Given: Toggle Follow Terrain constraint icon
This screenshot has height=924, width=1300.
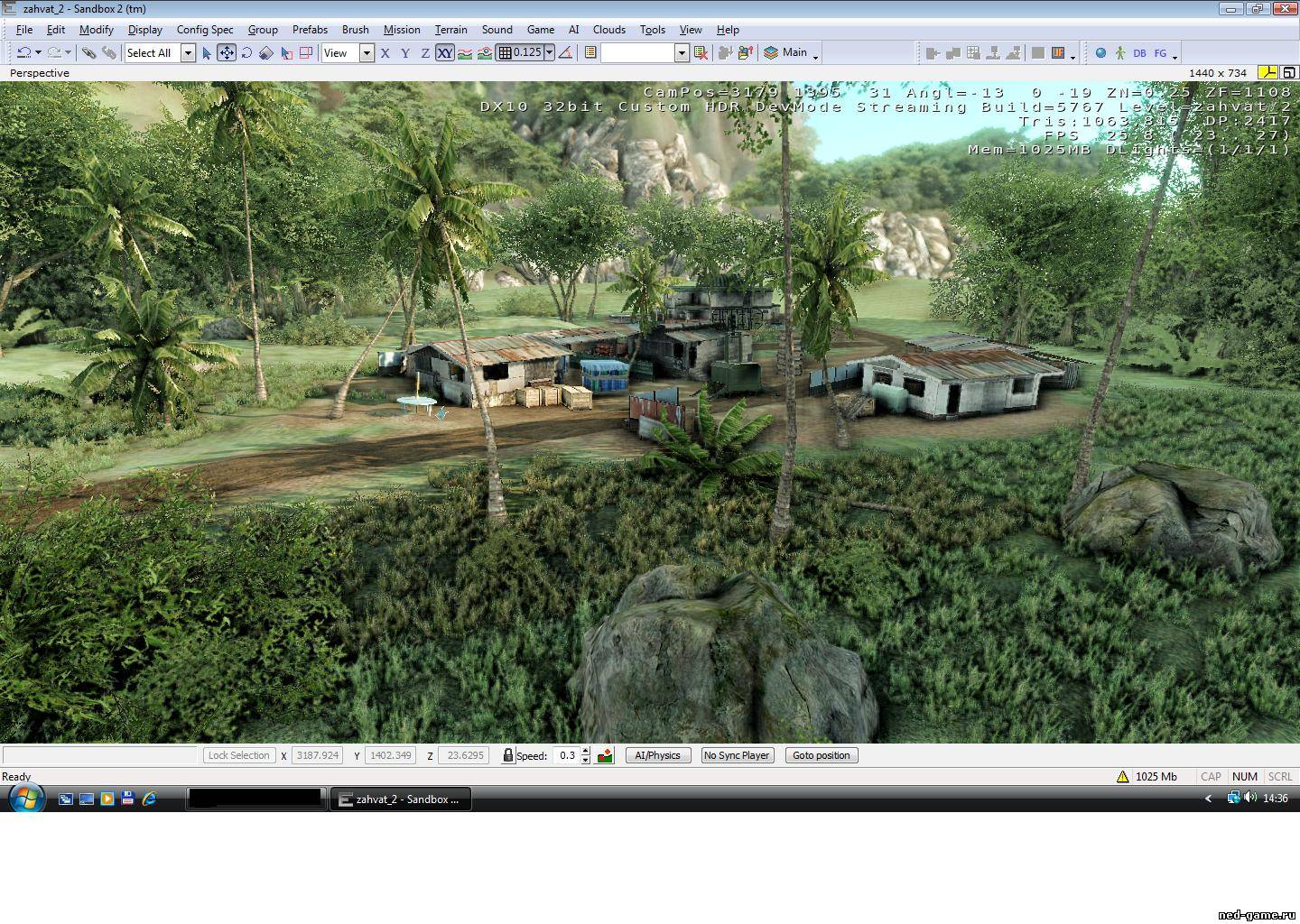Looking at the screenshot, I should coord(465,53).
